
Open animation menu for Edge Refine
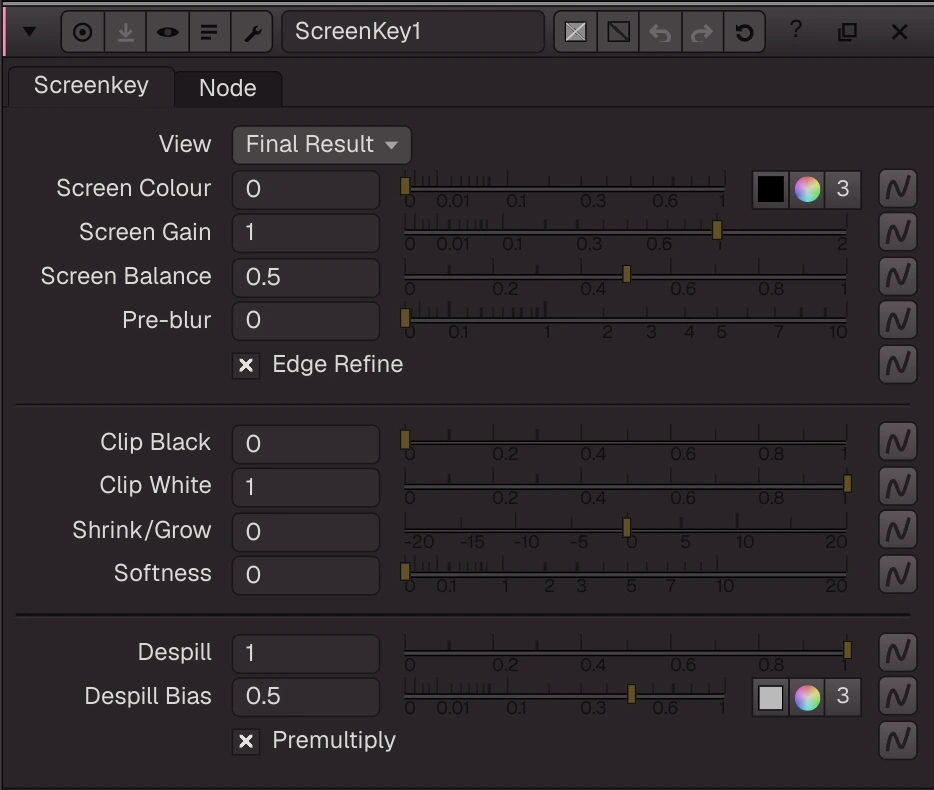(x=898, y=364)
